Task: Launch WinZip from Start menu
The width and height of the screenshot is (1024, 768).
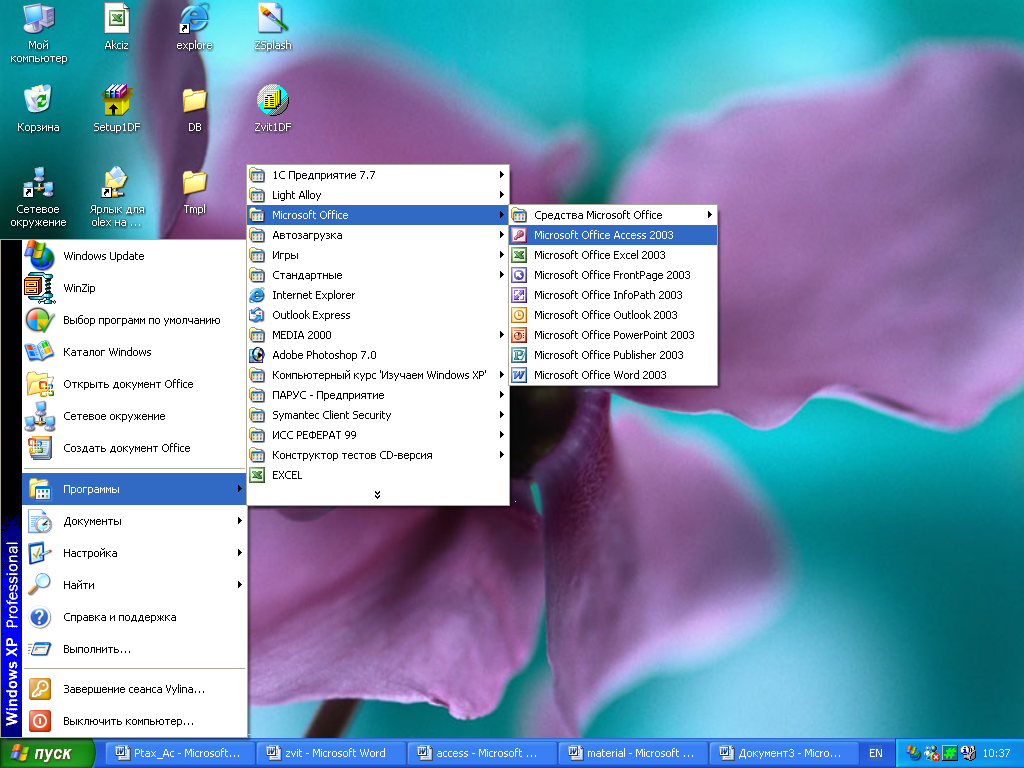Action: click(134, 288)
